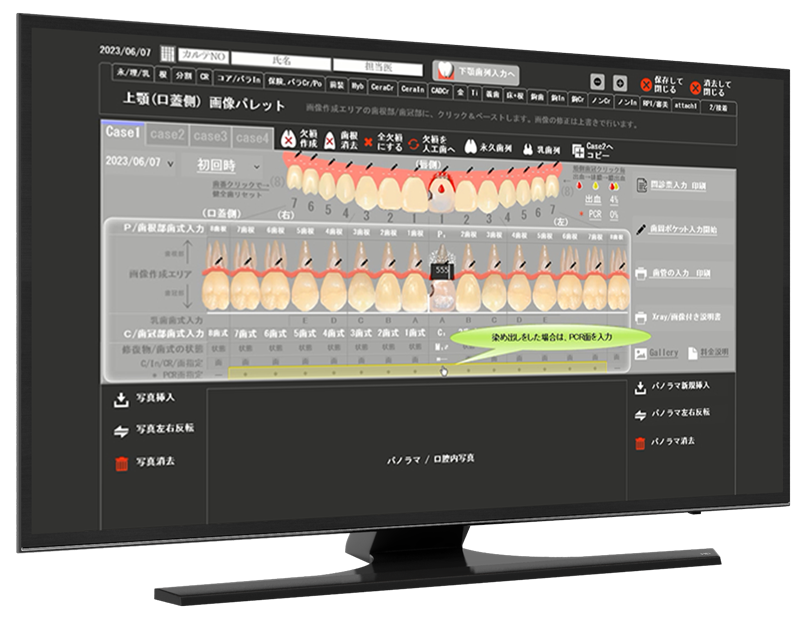This screenshot has height=619, width=800.
Task: Select the 永久歯列 teeth icon
Action: coord(468,147)
